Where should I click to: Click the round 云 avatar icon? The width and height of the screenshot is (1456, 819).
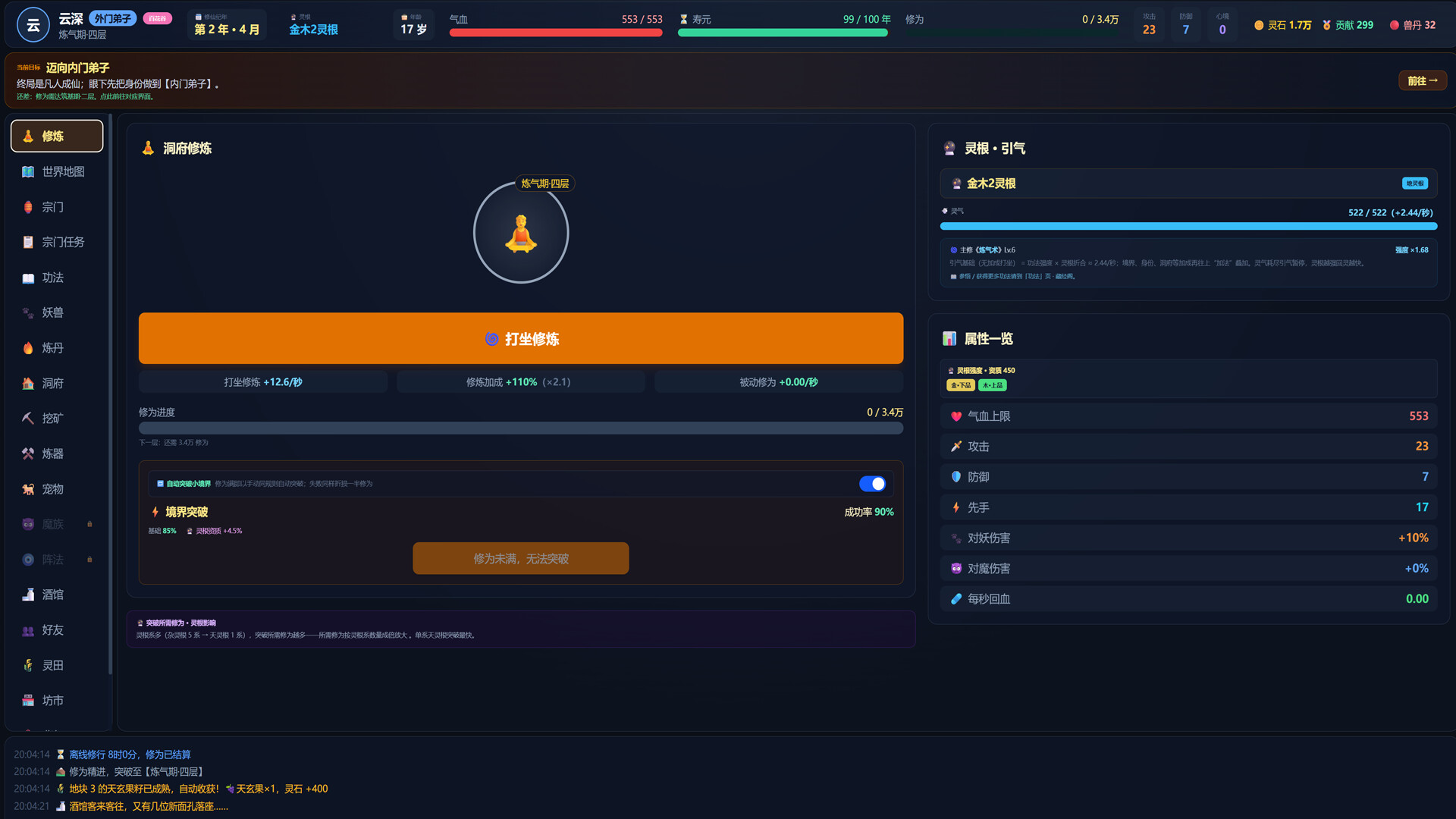33,25
